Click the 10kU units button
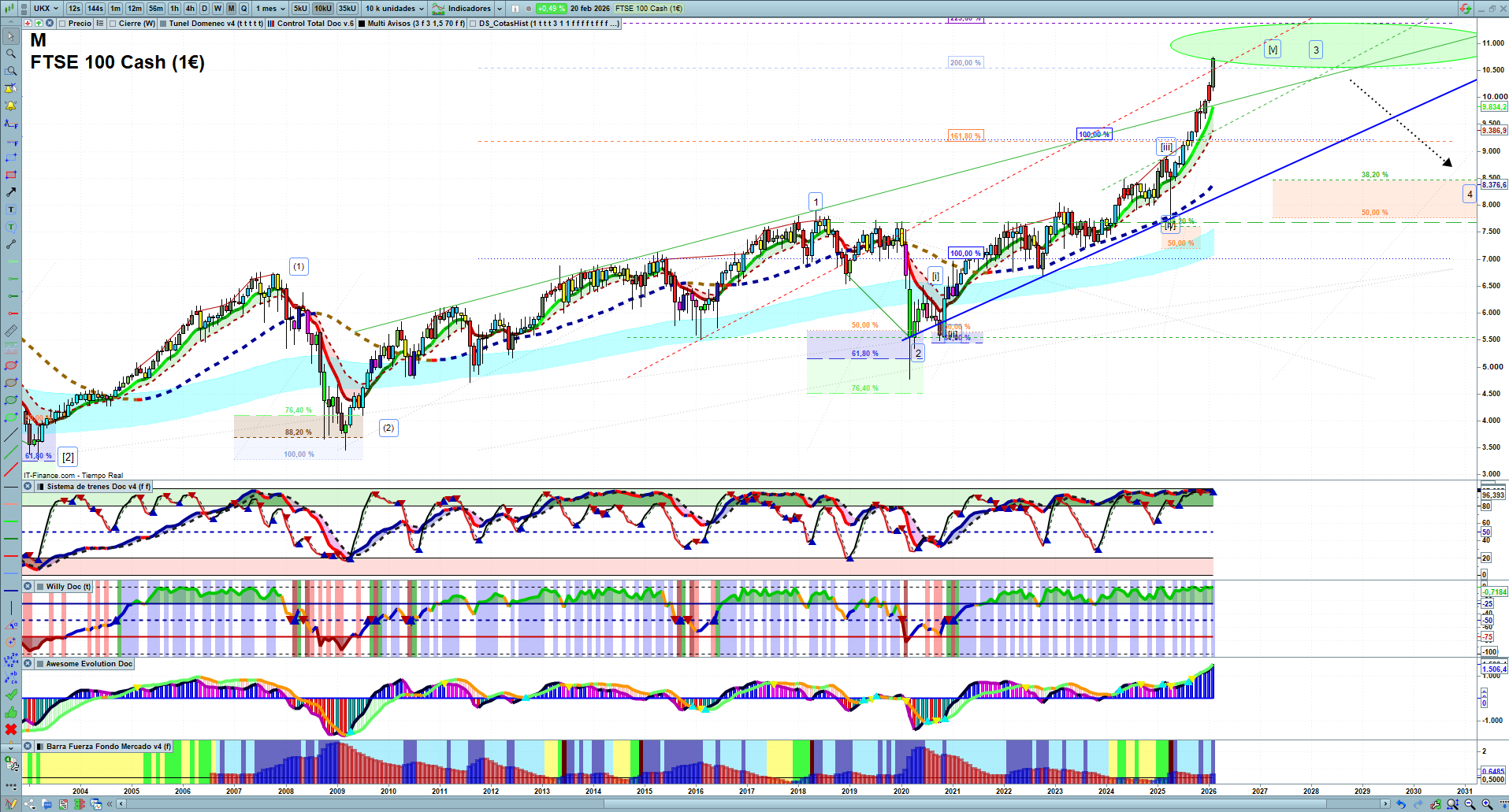The height and width of the screenshot is (812, 1509). pyautogui.click(x=323, y=9)
